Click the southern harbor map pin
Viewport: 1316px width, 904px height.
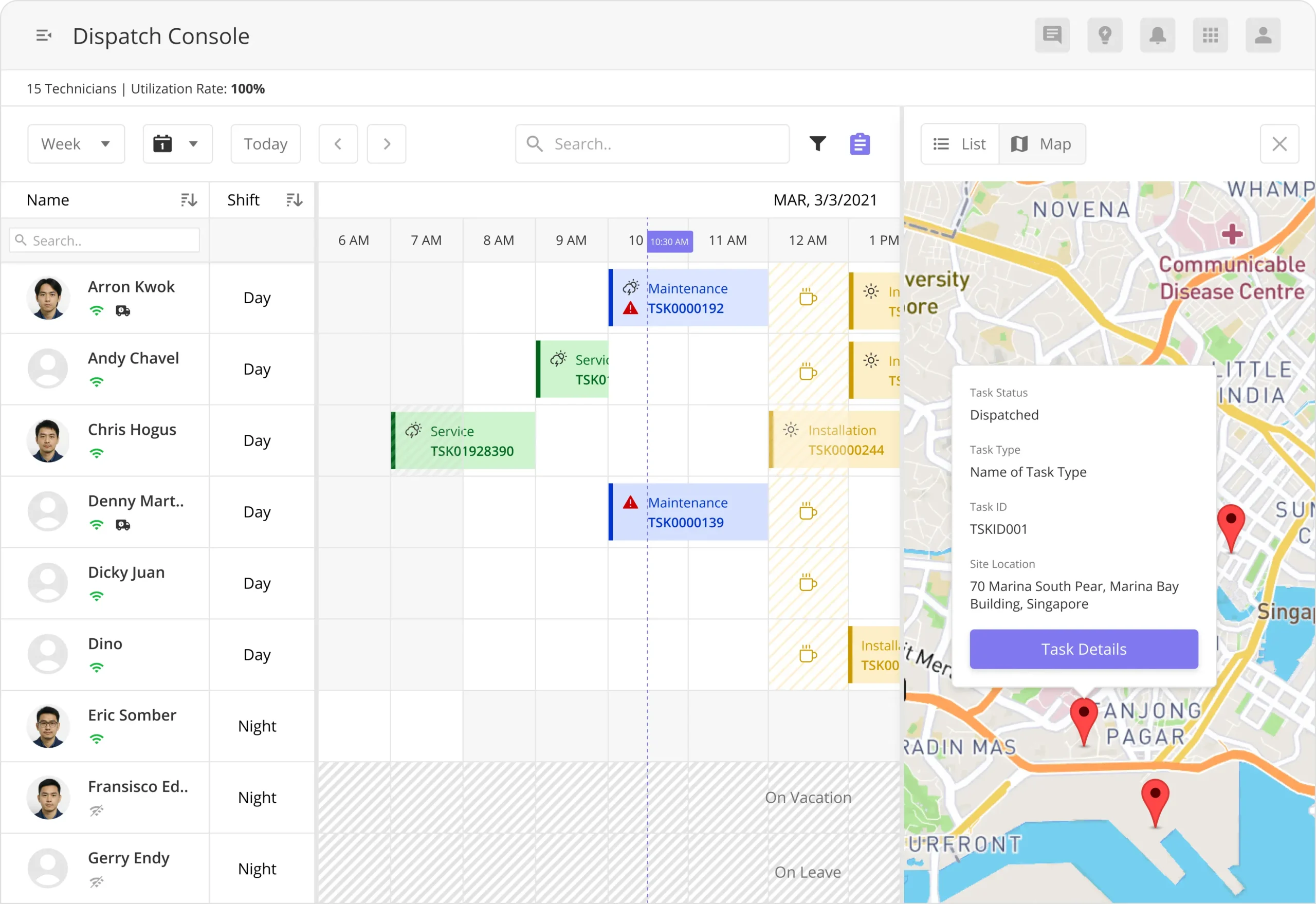pos(1155,803)
